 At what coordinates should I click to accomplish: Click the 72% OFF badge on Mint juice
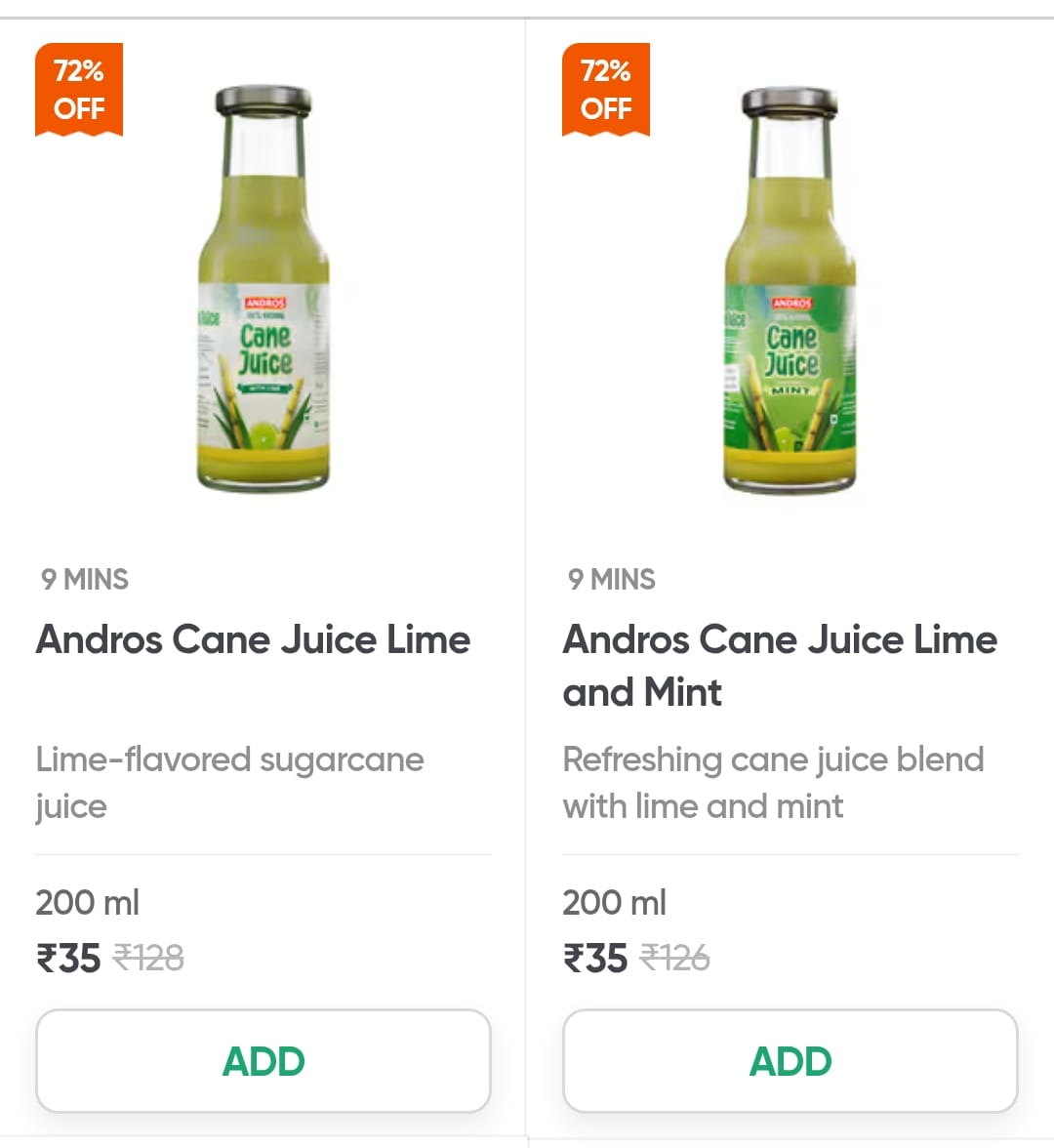tap(606, 90)
